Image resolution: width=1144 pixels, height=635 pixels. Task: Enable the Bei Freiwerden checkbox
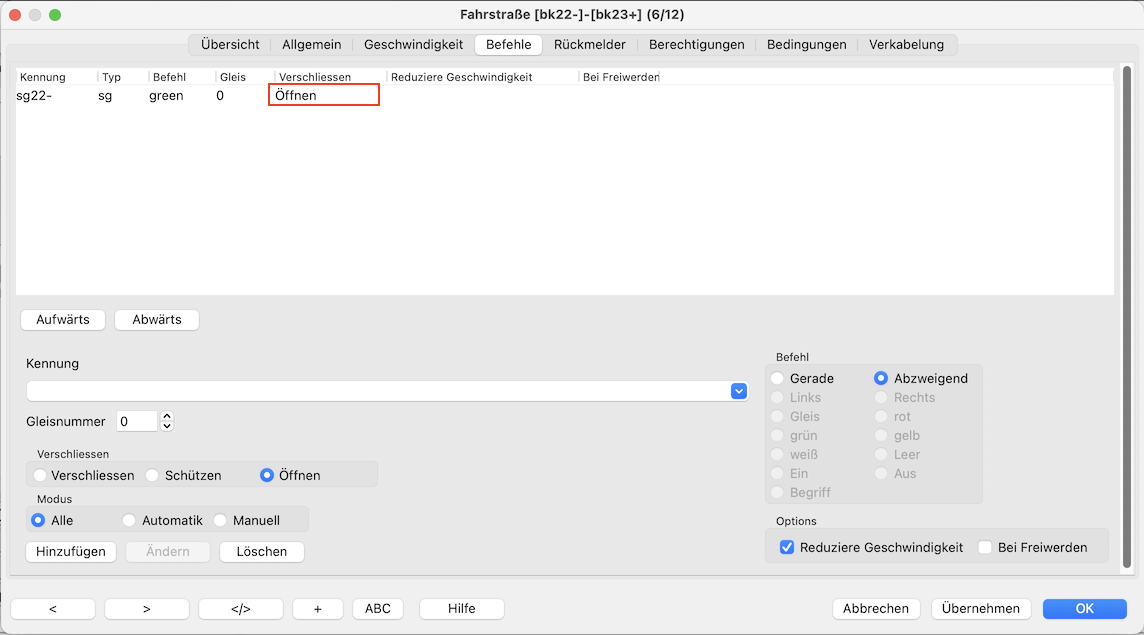click(x=985, y=547)
